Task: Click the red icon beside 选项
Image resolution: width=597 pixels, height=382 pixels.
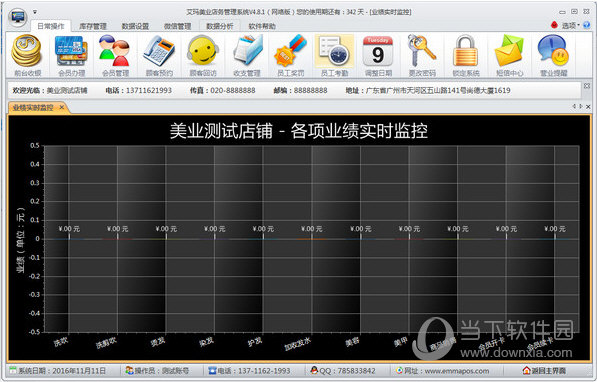Action: (554, 25)
